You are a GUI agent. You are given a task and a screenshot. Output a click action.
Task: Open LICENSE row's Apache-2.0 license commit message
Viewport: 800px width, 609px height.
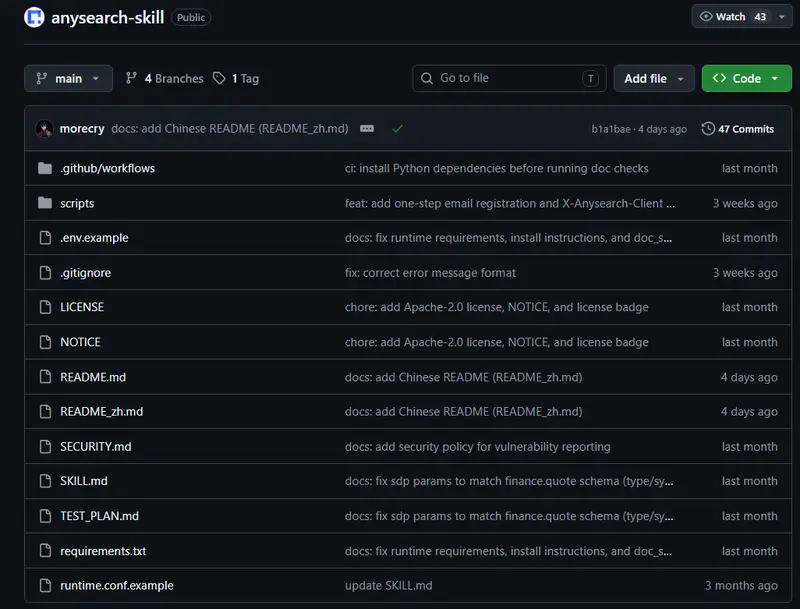point(496,307)
